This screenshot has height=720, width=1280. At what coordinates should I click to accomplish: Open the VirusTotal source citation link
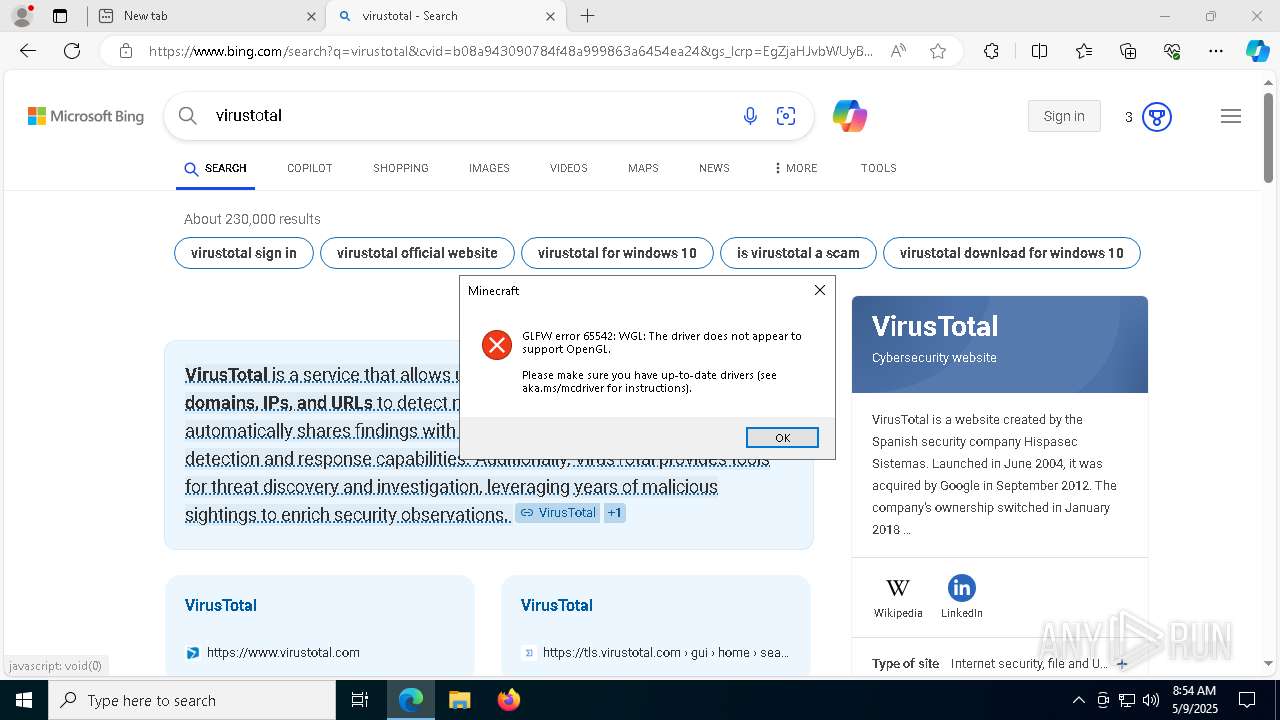(x=557, y=513)
